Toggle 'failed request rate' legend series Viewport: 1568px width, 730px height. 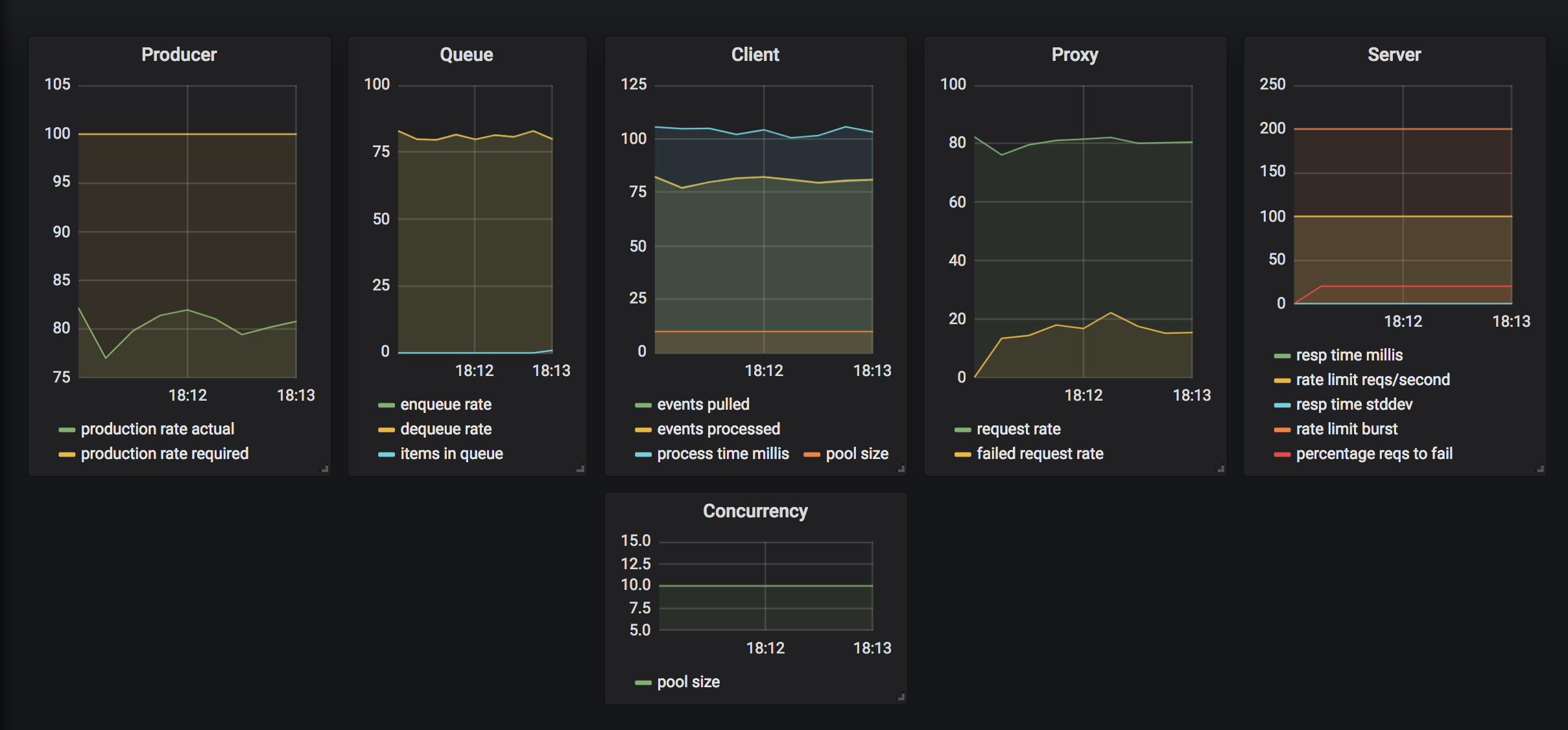click(x=1039, y=454)
